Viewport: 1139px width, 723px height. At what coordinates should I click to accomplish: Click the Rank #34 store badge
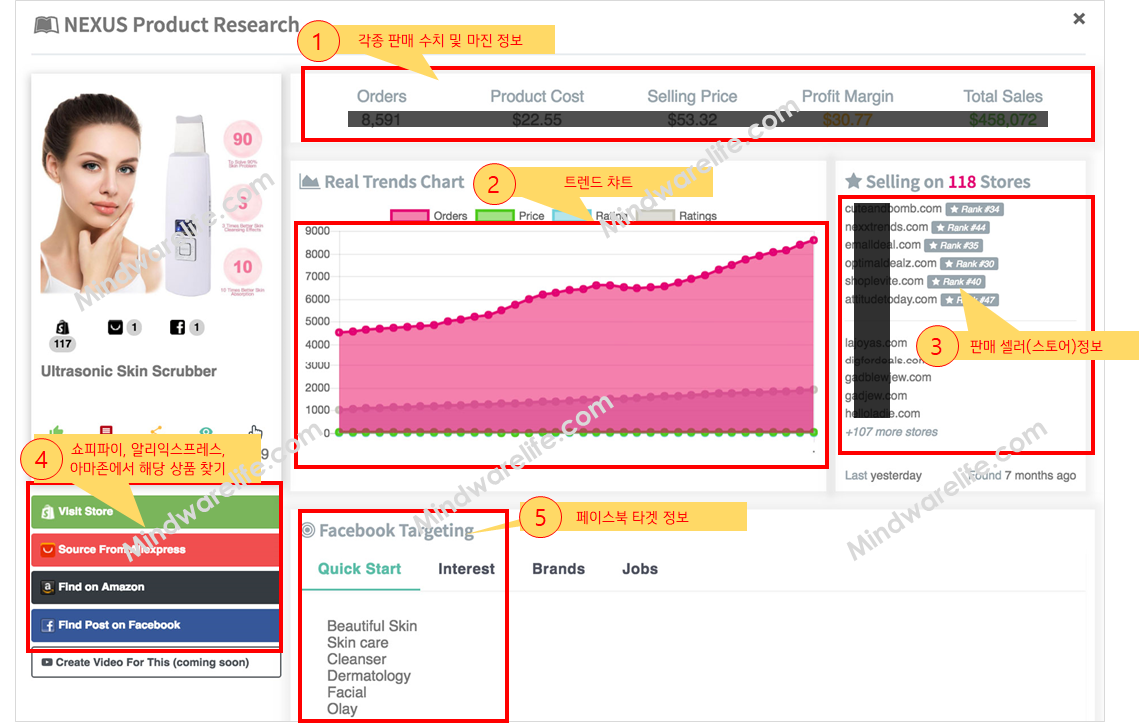pyautogui.click(x=974, y=209)
